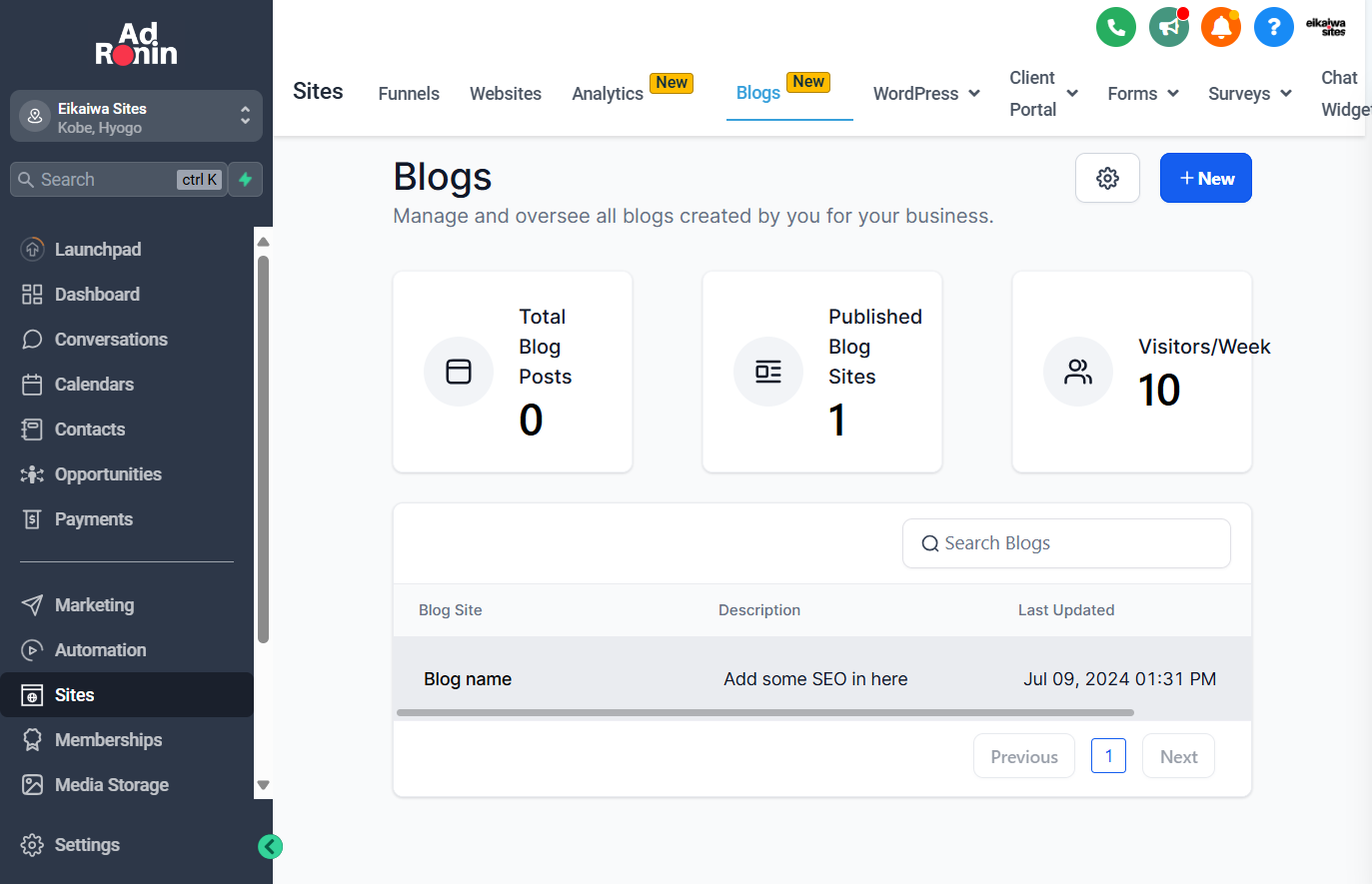Switch to the Websites tab
This screenshot has width=1372, height=884.
coord(506,94)
